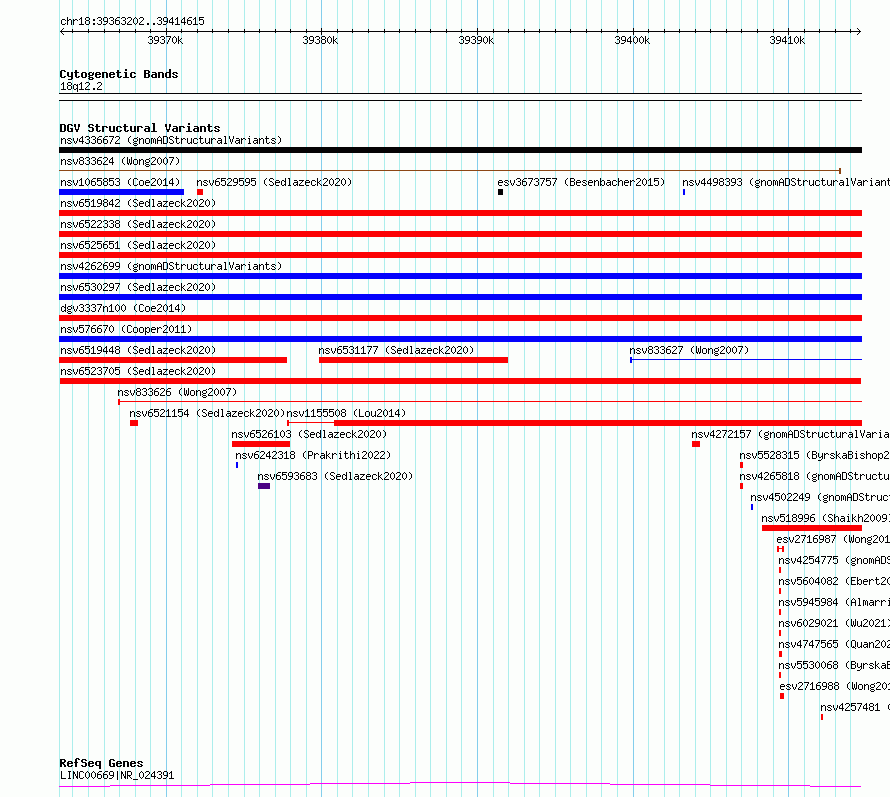Click the nsv5945984 Almarri label

point(834,602)
